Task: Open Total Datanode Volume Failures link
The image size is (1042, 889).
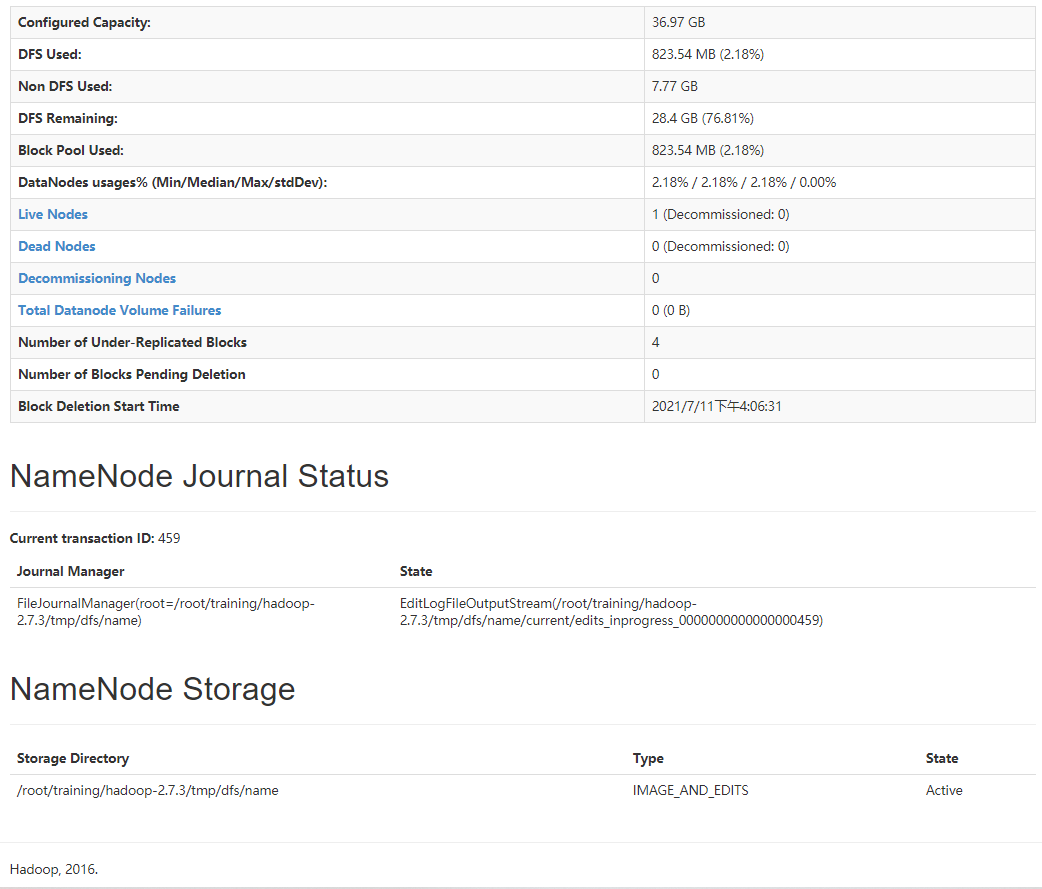Action: pos(120,310)
